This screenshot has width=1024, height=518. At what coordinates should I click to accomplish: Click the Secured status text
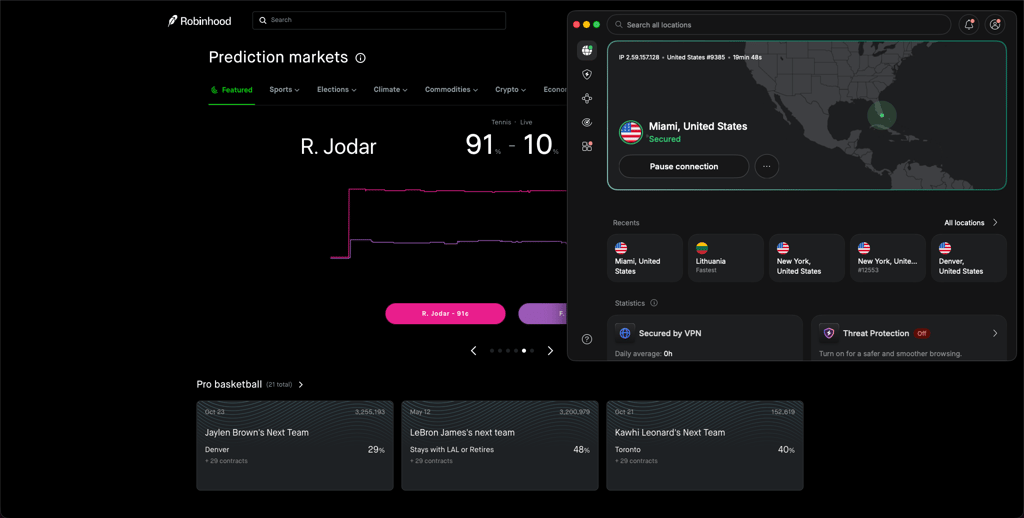[x=665, y=139]
